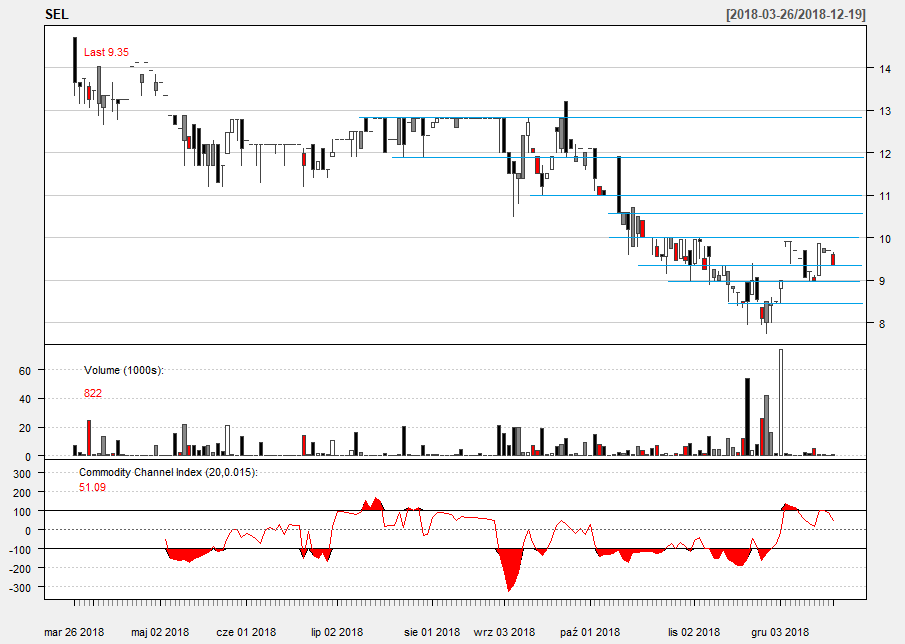Screen dimensions: 905x644
Task: Click the 9 label on the price axis
Action: [x=882, y=281]
